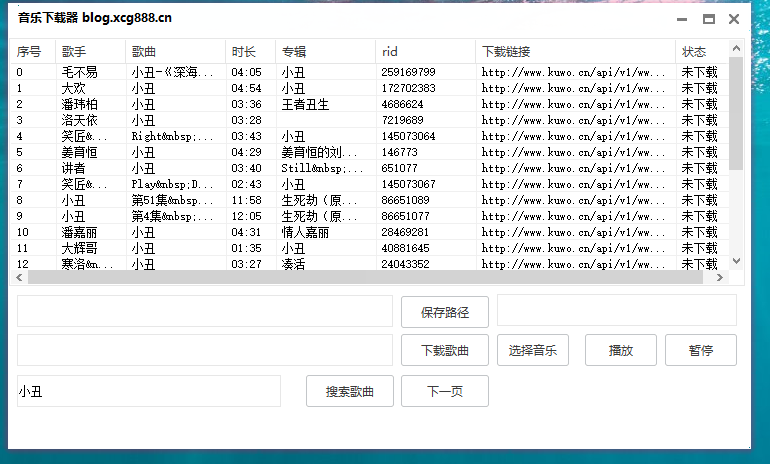770x464 pixels.
Task: Sort by 序号 column header
Action: point(33,52)
